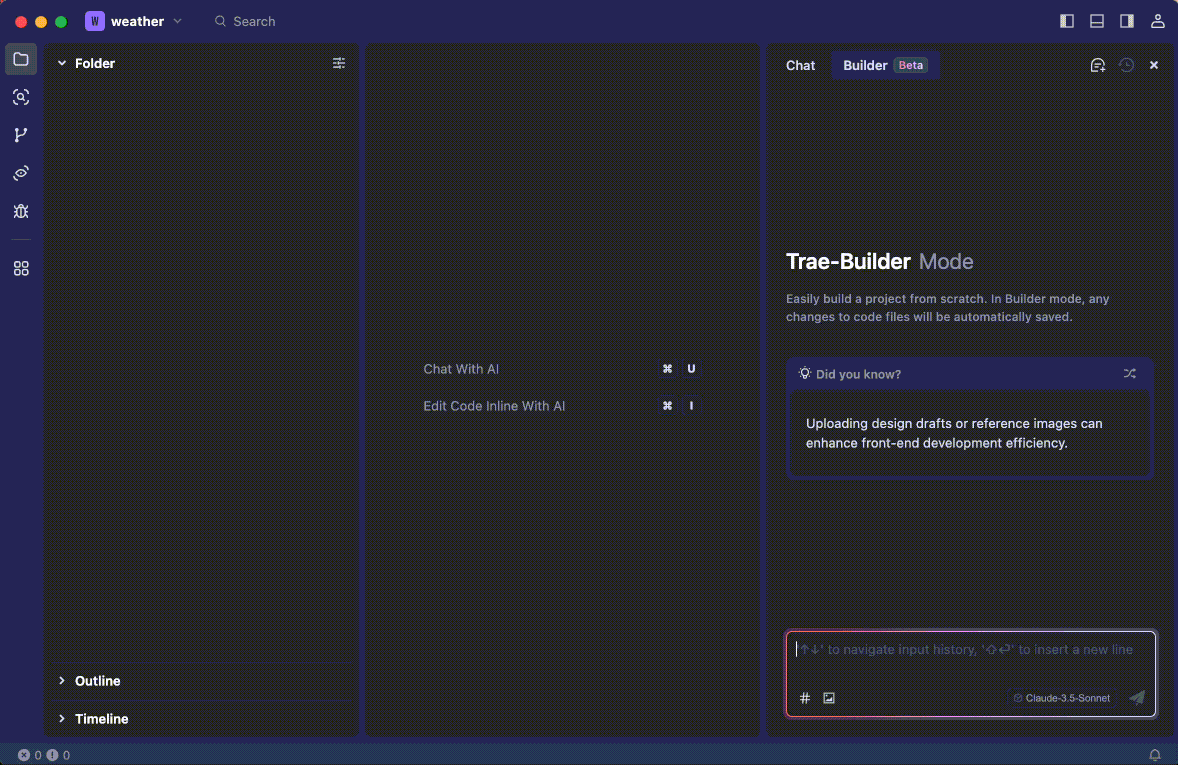Click the Chat With AI shortcut entry

coord(461,369)
